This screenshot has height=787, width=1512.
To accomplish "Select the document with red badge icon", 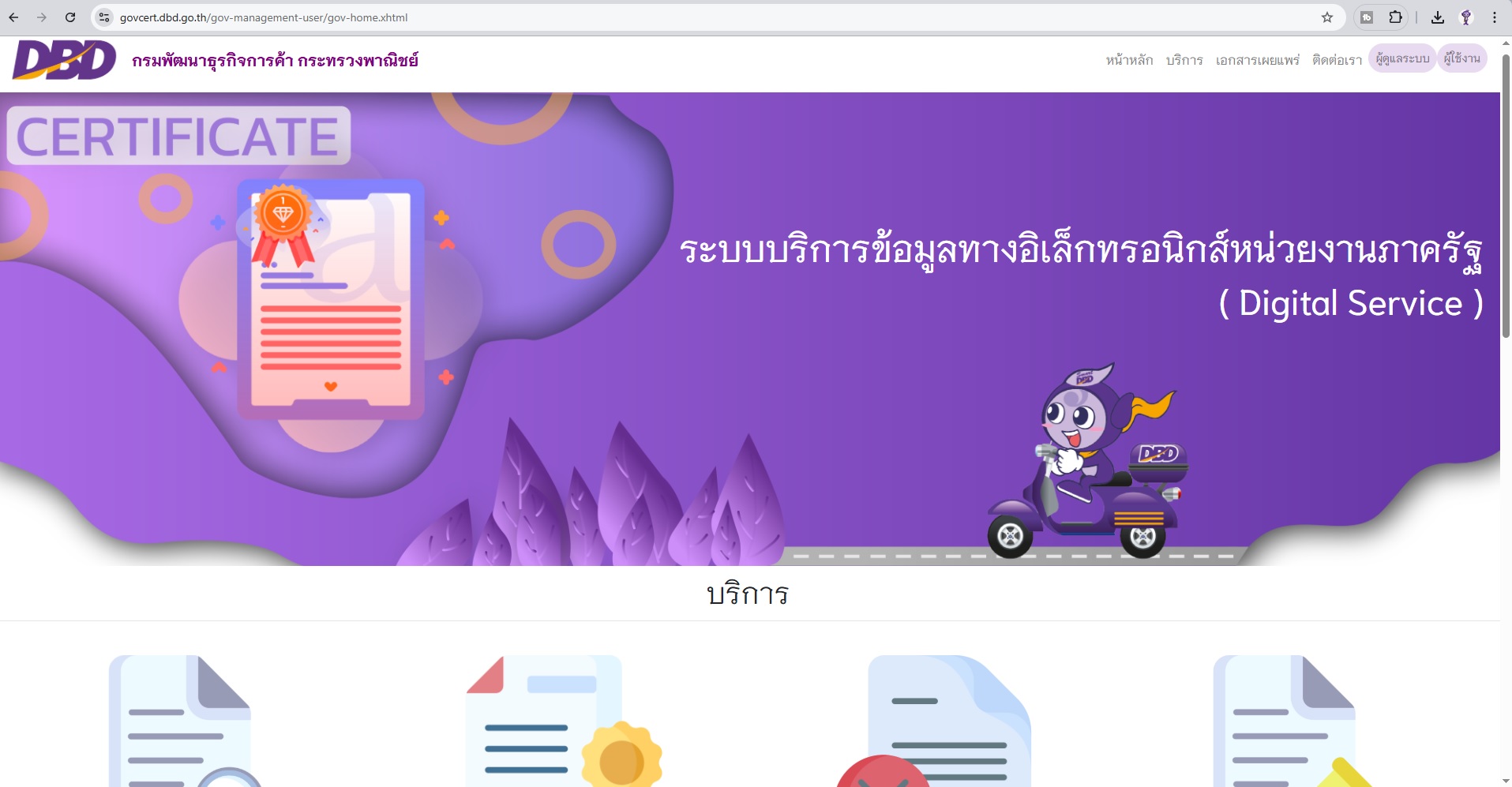I will (x=934, y=721).
